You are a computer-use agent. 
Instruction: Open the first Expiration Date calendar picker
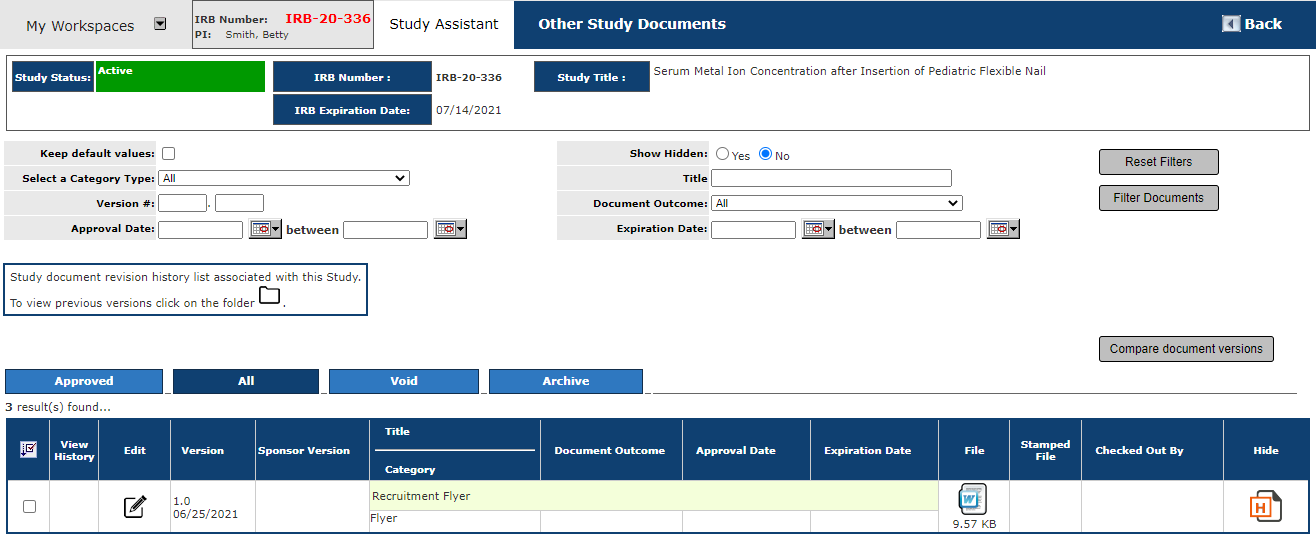pyautogui.click(x=818, y=229)
